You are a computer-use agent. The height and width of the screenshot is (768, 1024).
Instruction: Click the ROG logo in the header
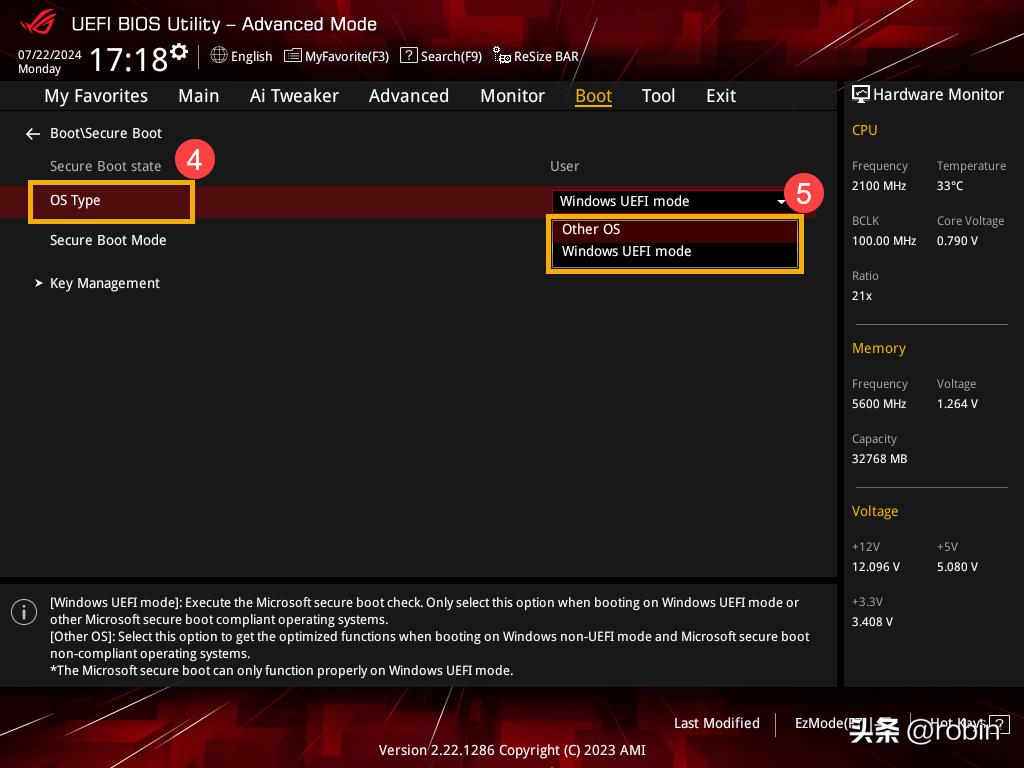coord(37,23)
